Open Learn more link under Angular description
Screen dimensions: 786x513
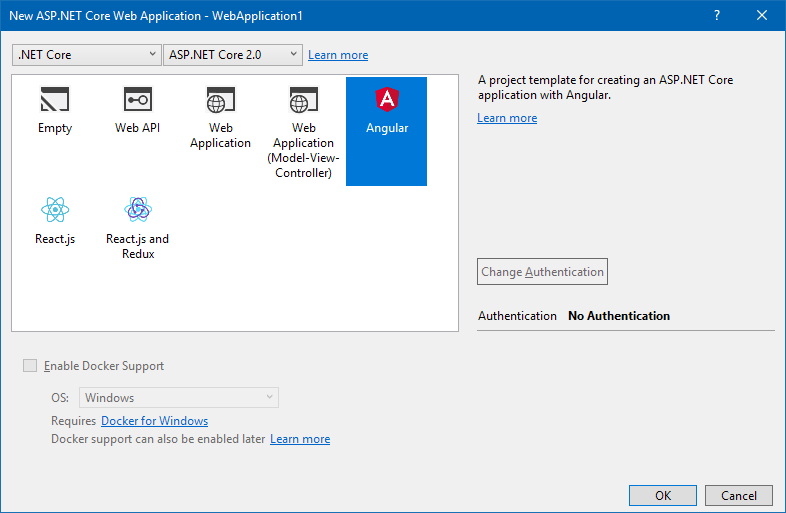[507, 118]
